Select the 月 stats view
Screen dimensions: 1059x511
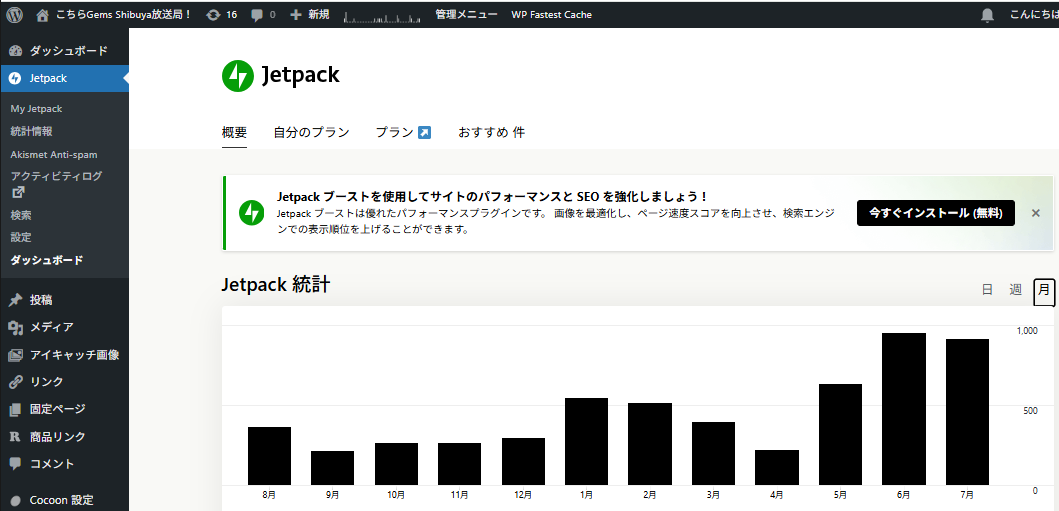tap(1044, 291)
